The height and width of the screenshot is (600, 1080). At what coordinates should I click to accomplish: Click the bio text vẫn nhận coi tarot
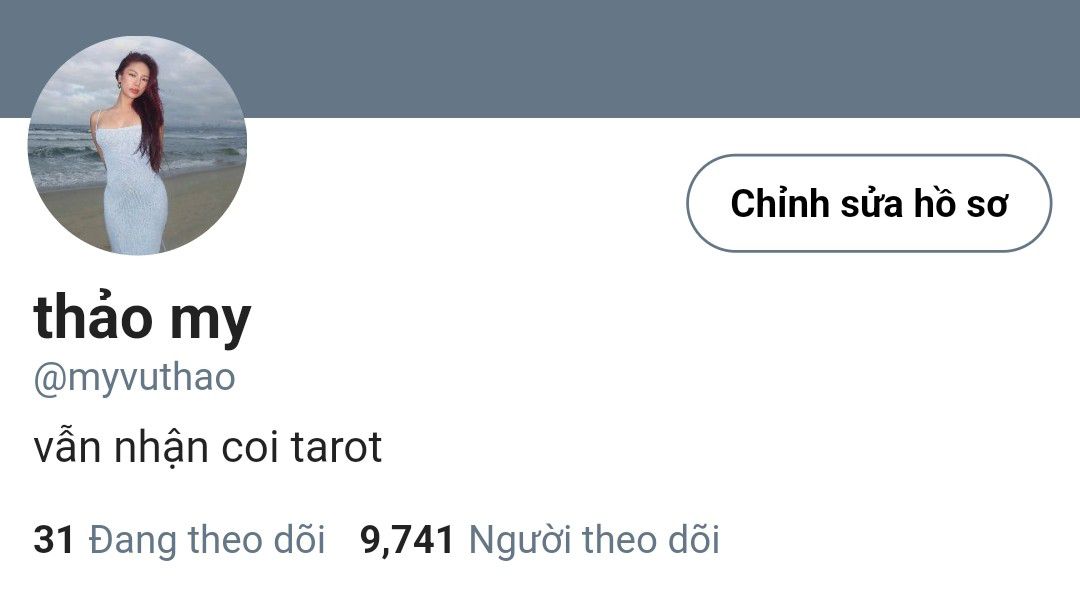(x=207, y=448)
